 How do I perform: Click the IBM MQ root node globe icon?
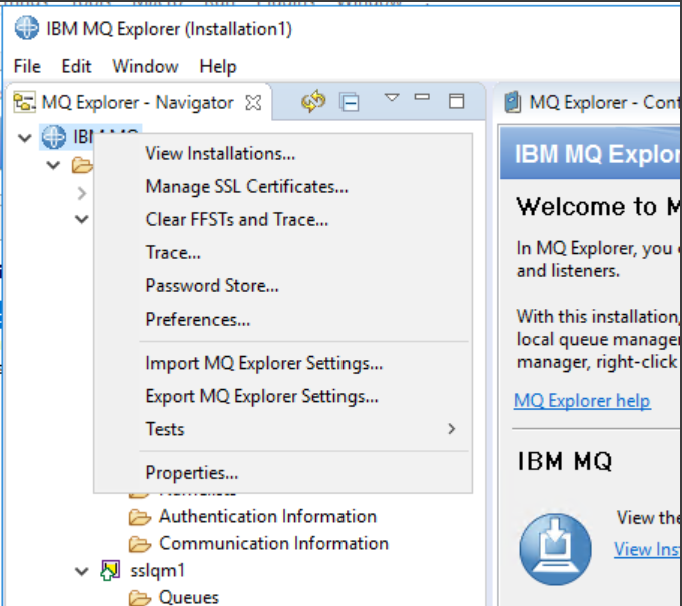(x=53, y=137)
